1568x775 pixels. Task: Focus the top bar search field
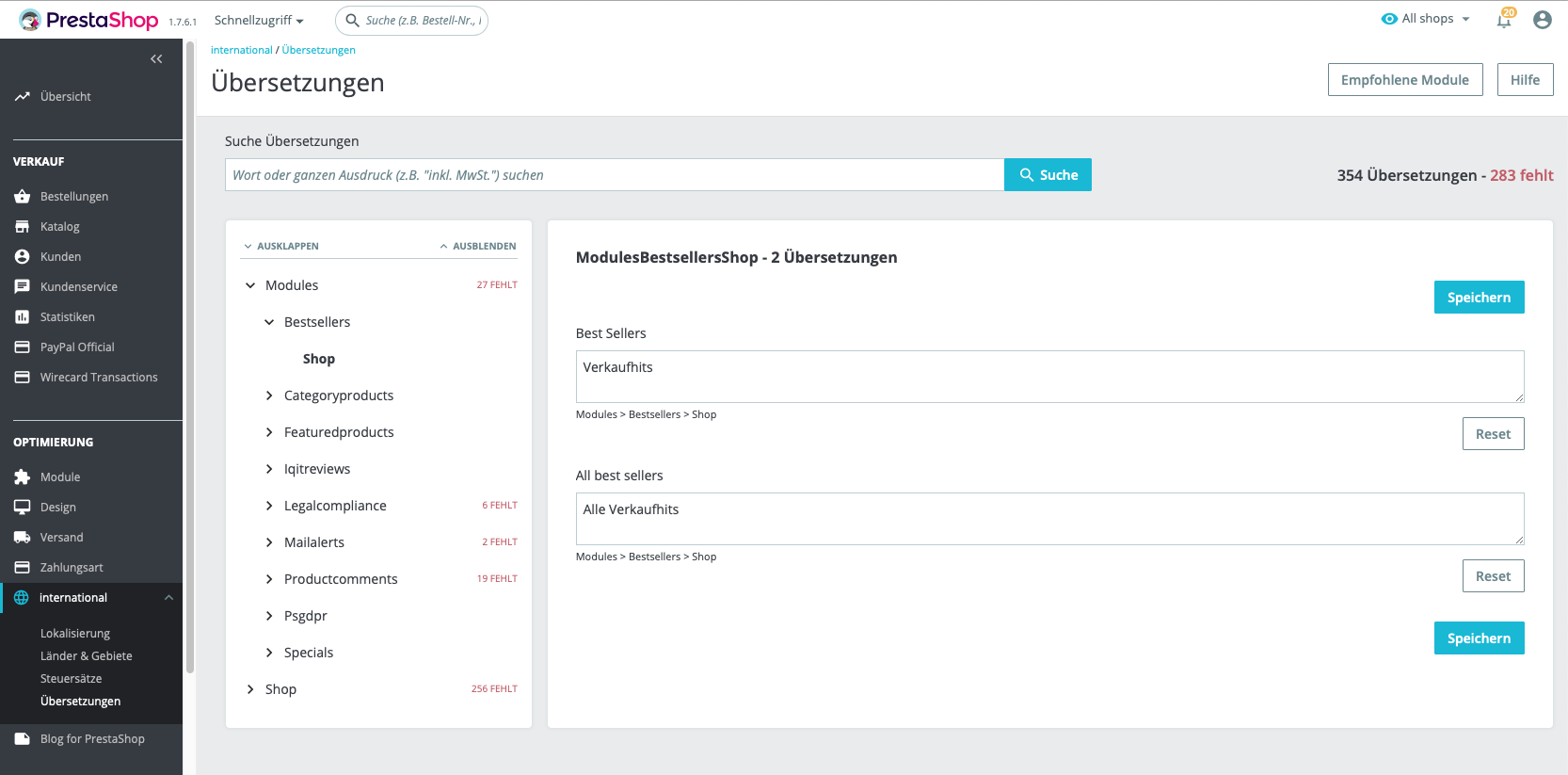pos(412,21)
